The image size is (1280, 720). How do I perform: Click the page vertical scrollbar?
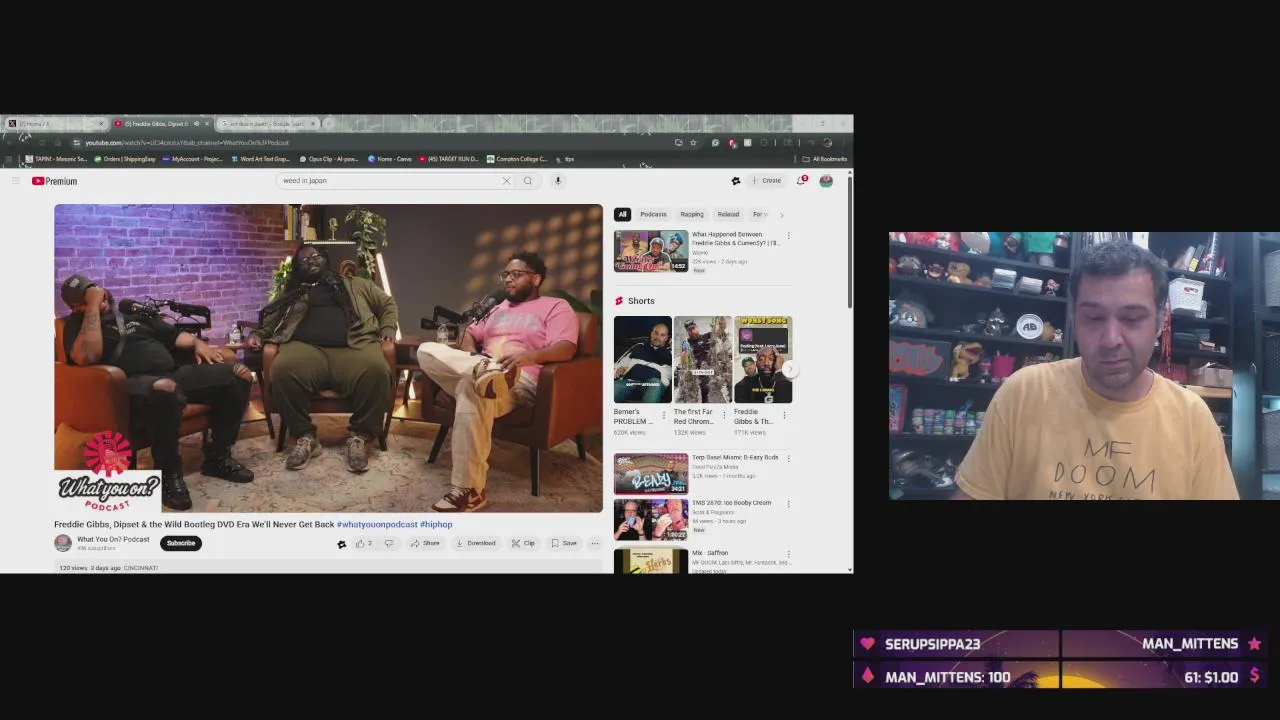(x=850, y=240)
